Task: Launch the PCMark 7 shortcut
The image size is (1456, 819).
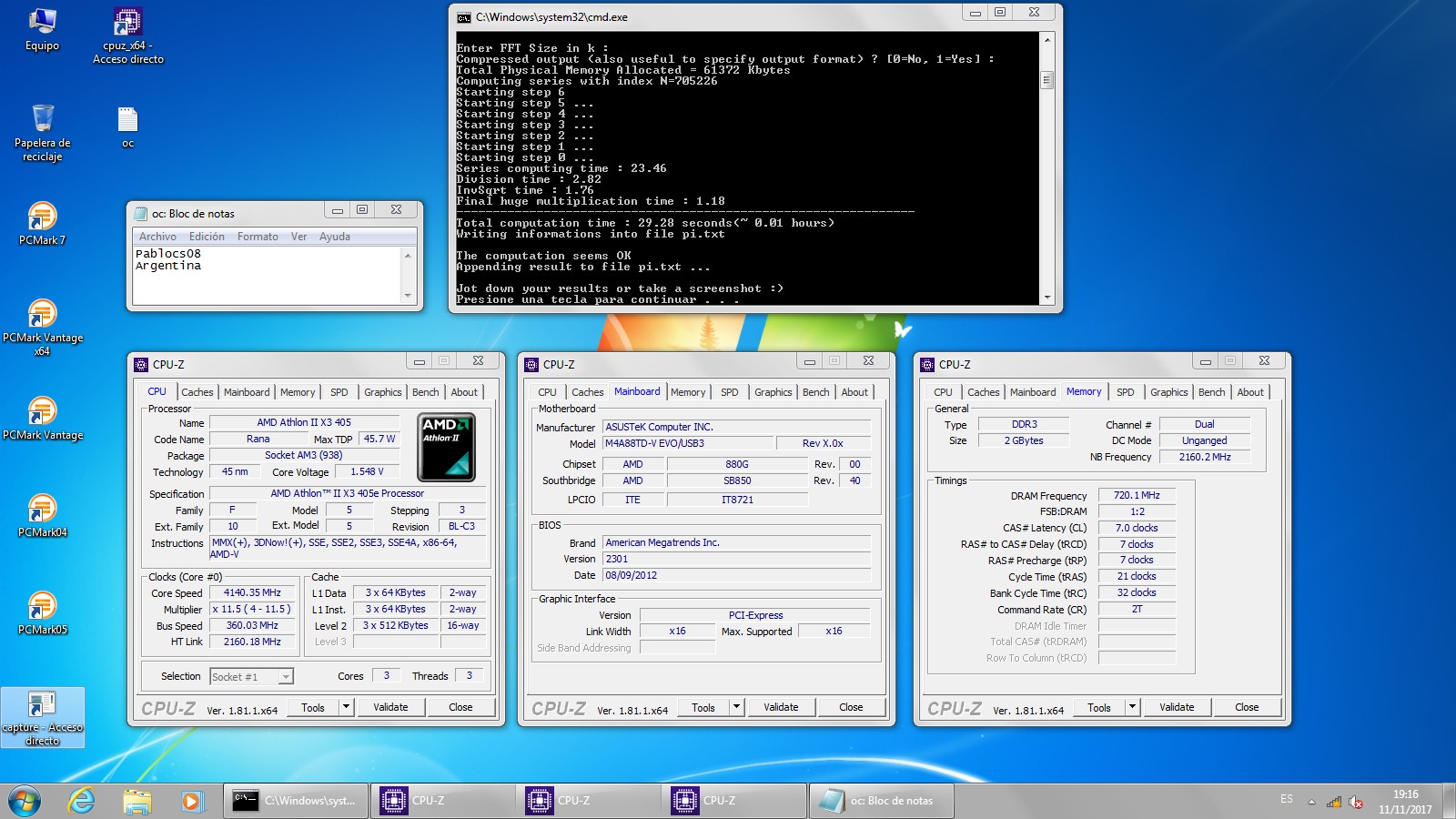Action: (42, 223)
